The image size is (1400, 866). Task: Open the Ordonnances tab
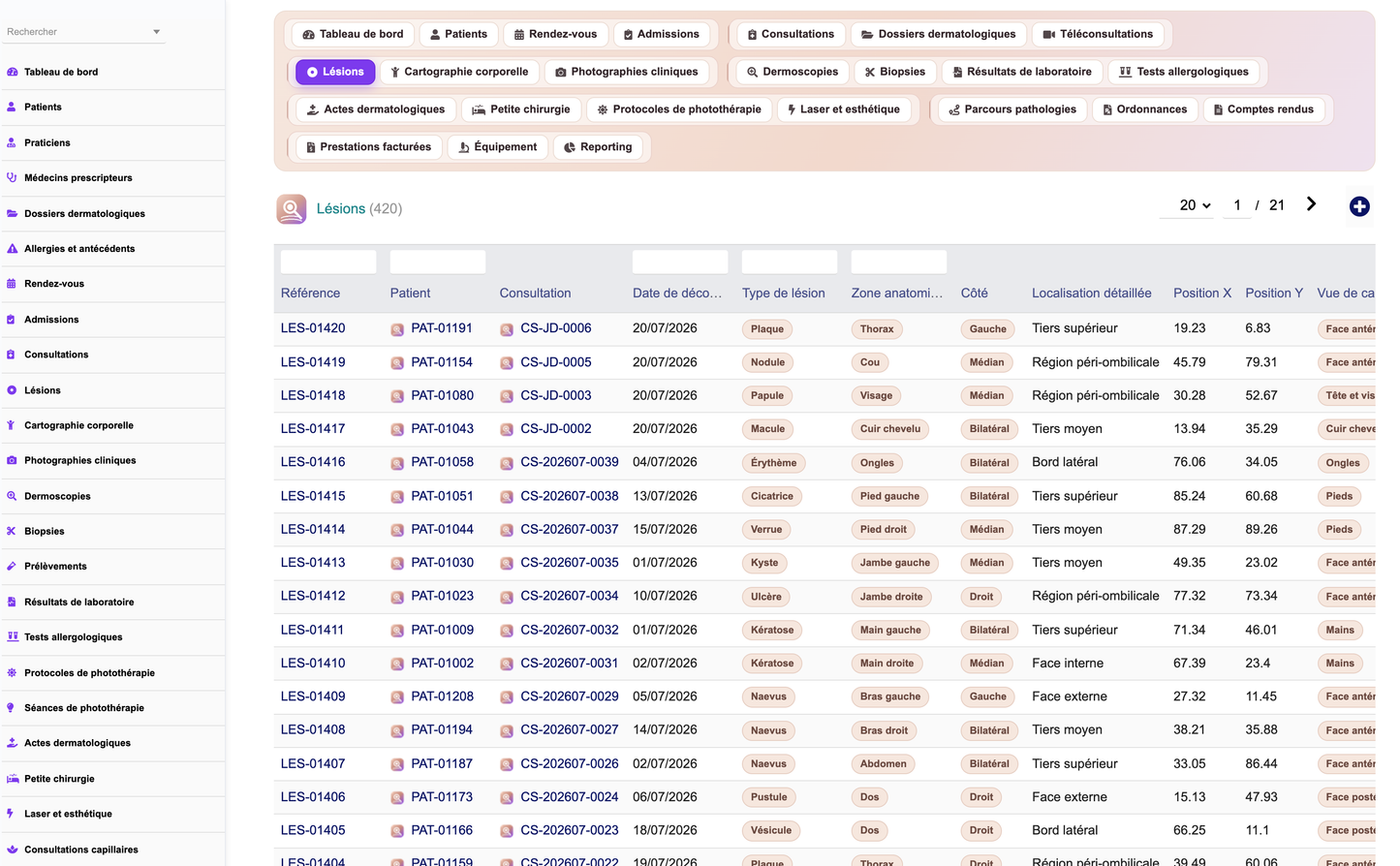[x=1145, y=109]
